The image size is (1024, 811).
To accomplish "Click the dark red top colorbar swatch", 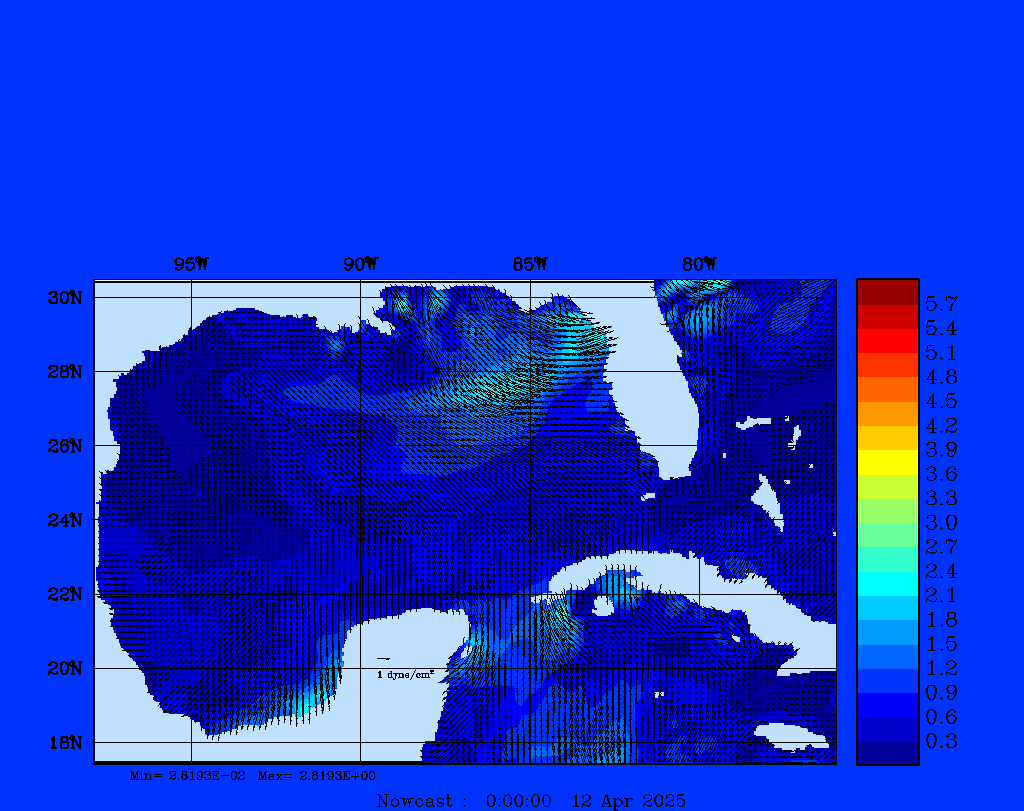I will tap(887, 291).
